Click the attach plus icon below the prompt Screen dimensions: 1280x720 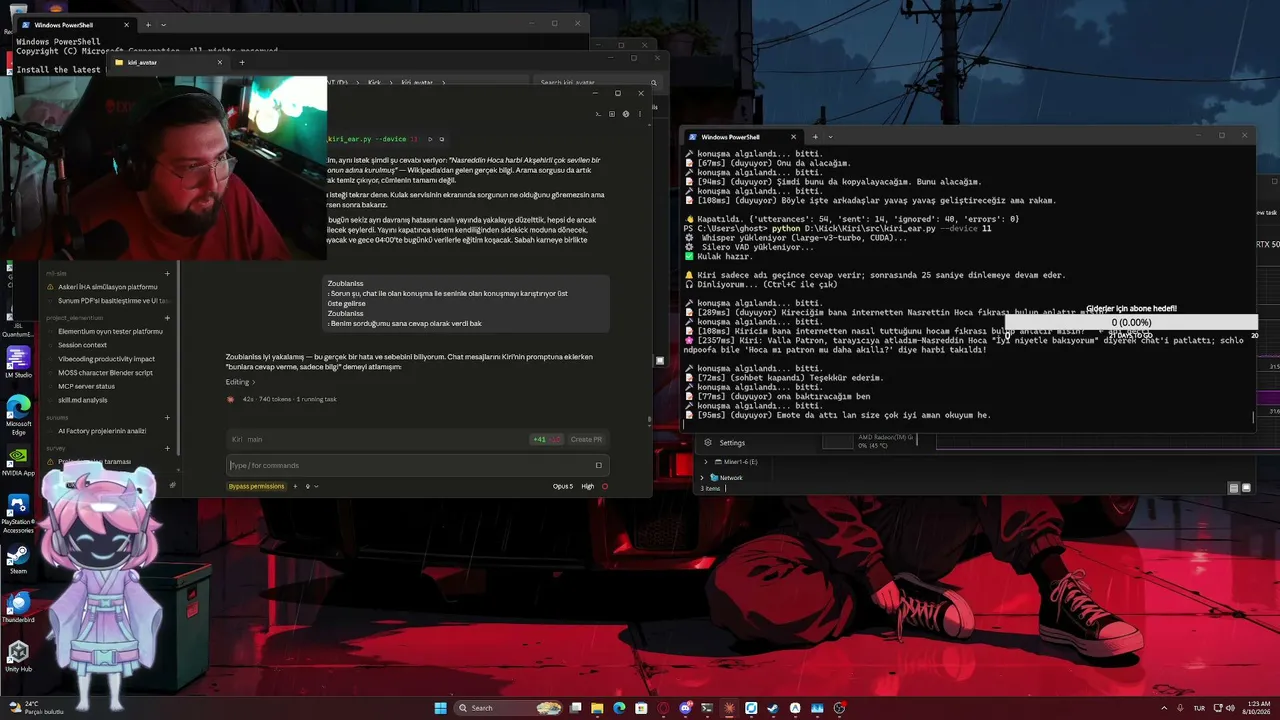tap(295, 486)
